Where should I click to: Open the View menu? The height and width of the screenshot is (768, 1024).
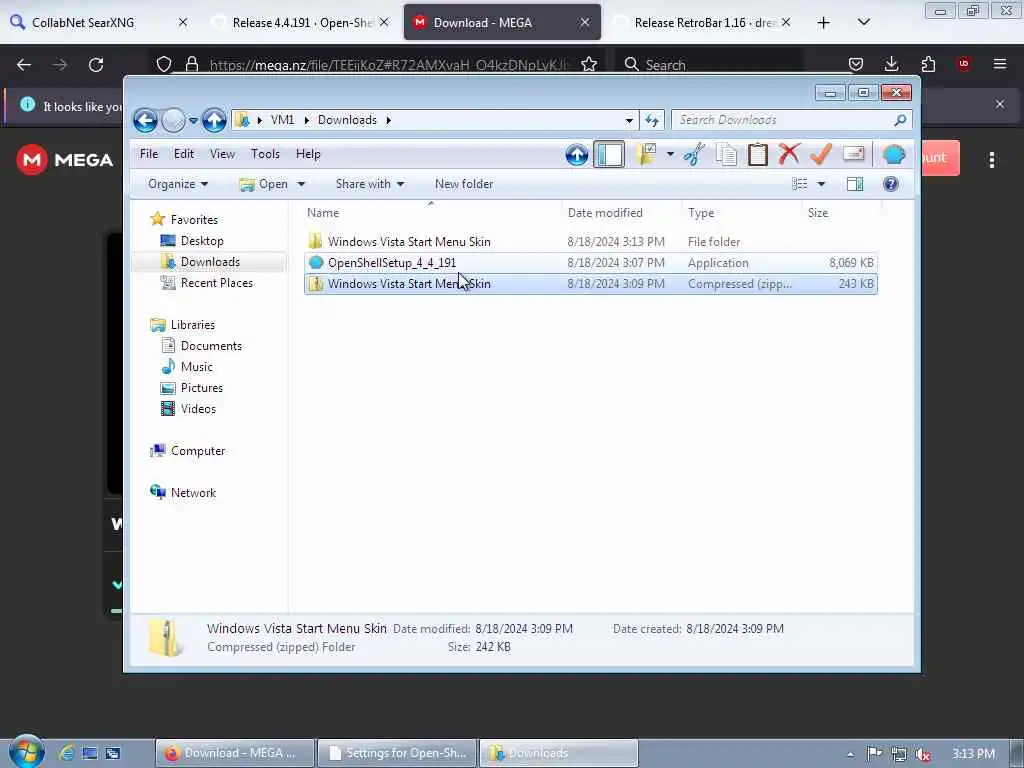(x=222, y=154)
